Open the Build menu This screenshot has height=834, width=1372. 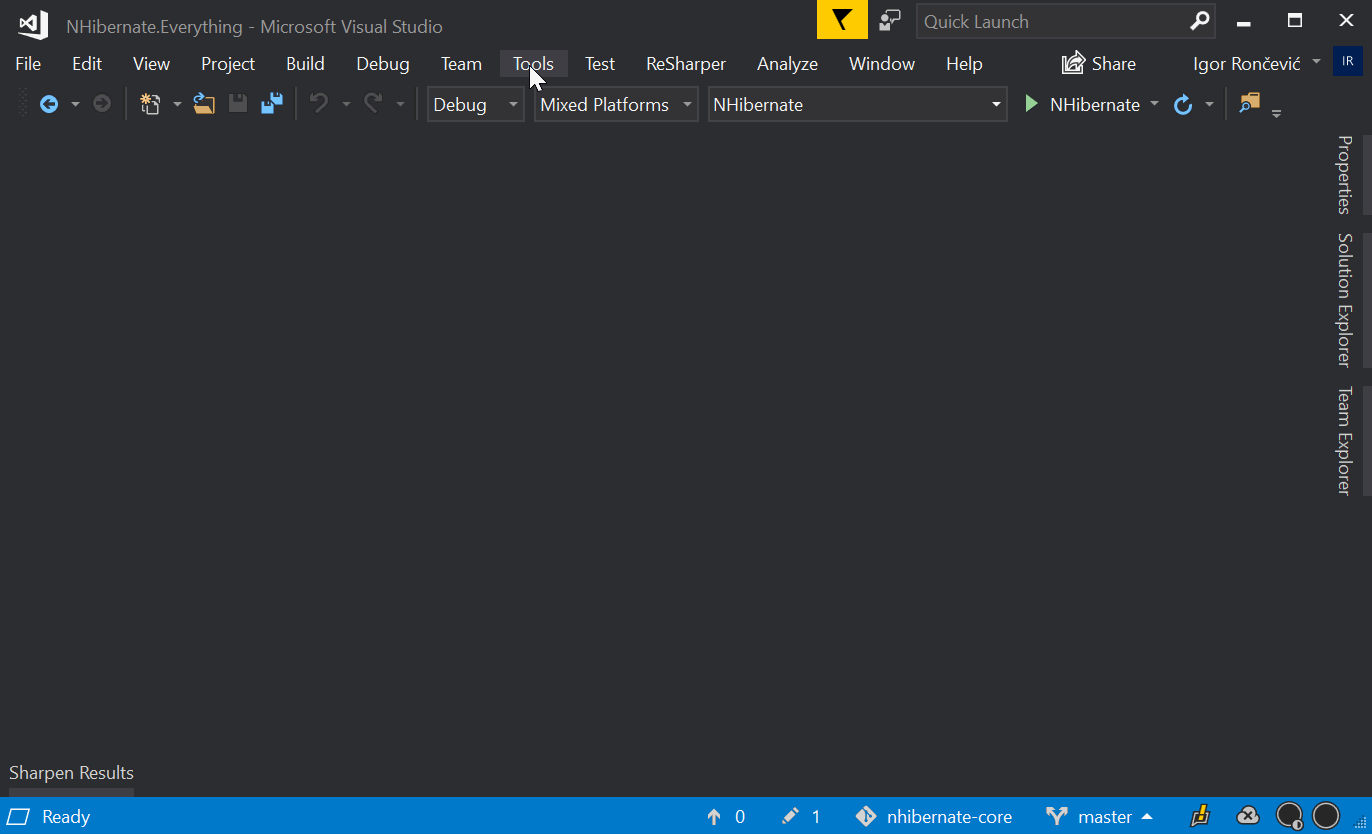click(x=305, y=63)
